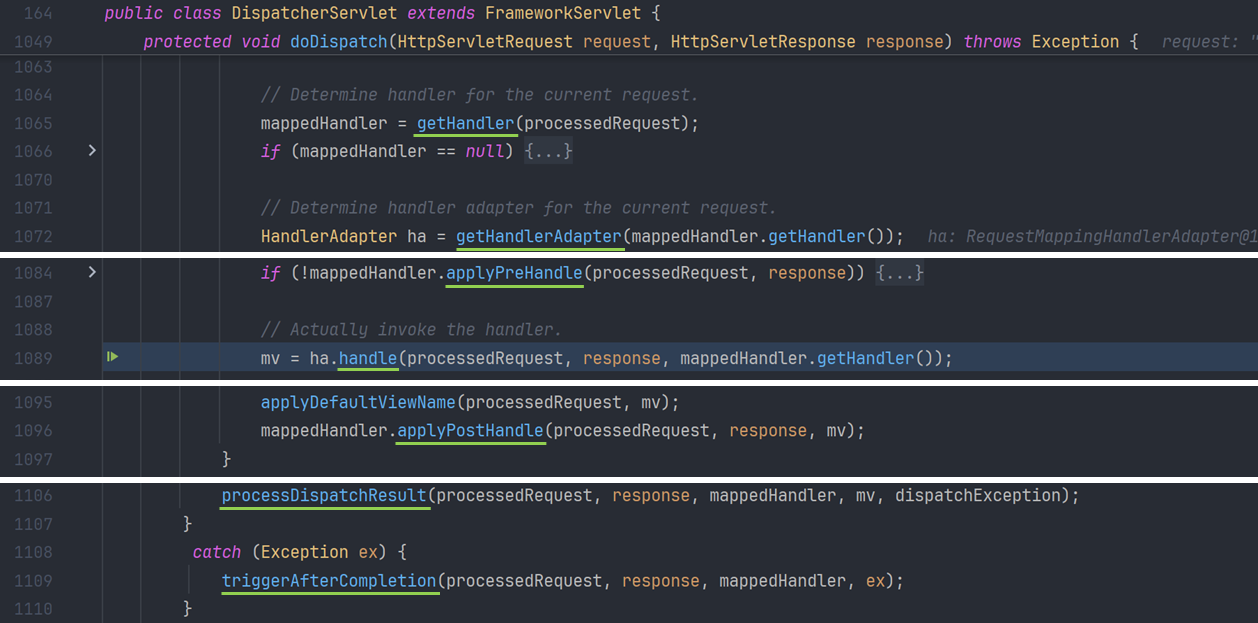Viewport: 1258px width, 623px height.
Task: Click the triggerAfterCompletion method call
Action: click(329, 581)
